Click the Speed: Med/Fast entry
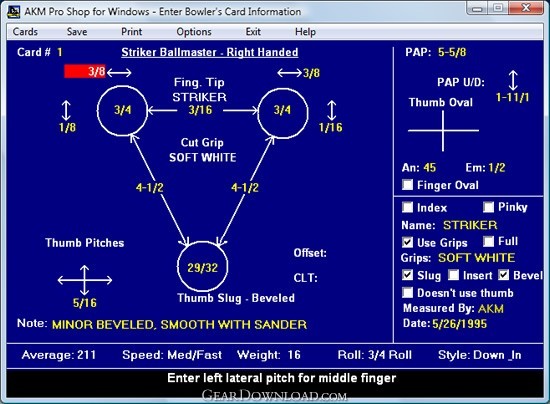This screenshot has width=550, height=404. click(172, 355)
